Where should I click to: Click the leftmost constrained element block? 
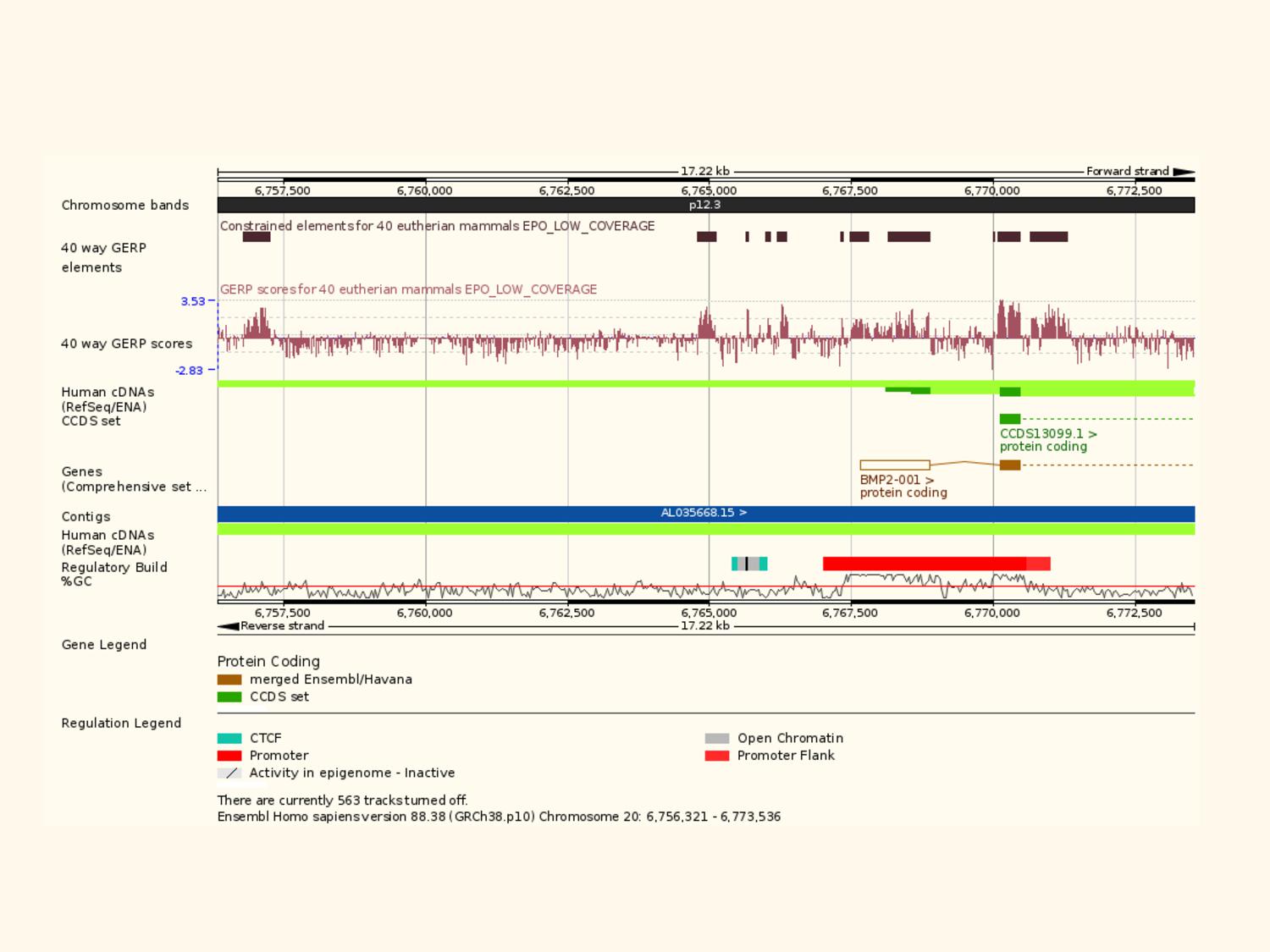coord(257,237)
